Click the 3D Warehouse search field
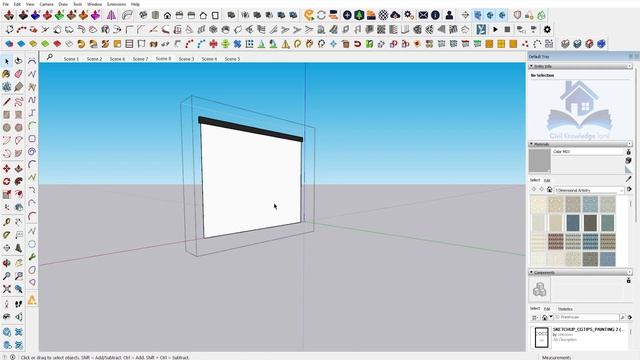Screen dimensions: 640x360 [586, 317]
